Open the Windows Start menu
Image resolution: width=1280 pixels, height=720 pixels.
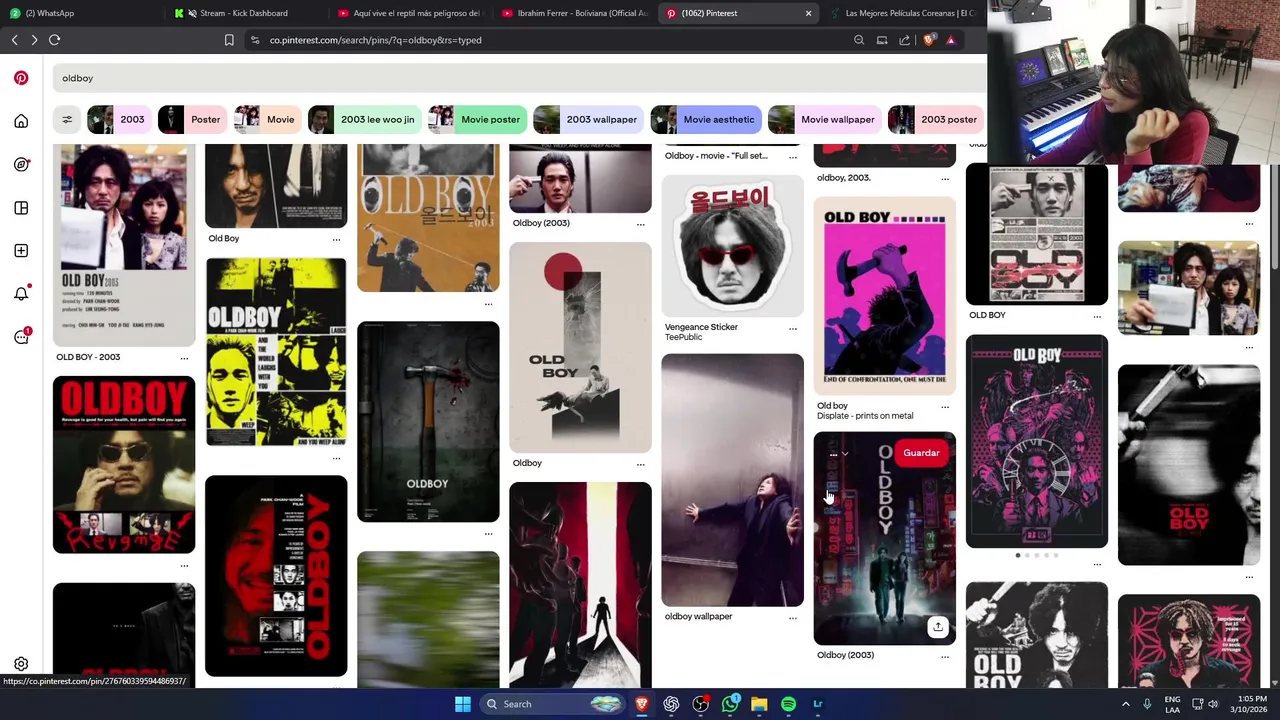click(463, 704)
